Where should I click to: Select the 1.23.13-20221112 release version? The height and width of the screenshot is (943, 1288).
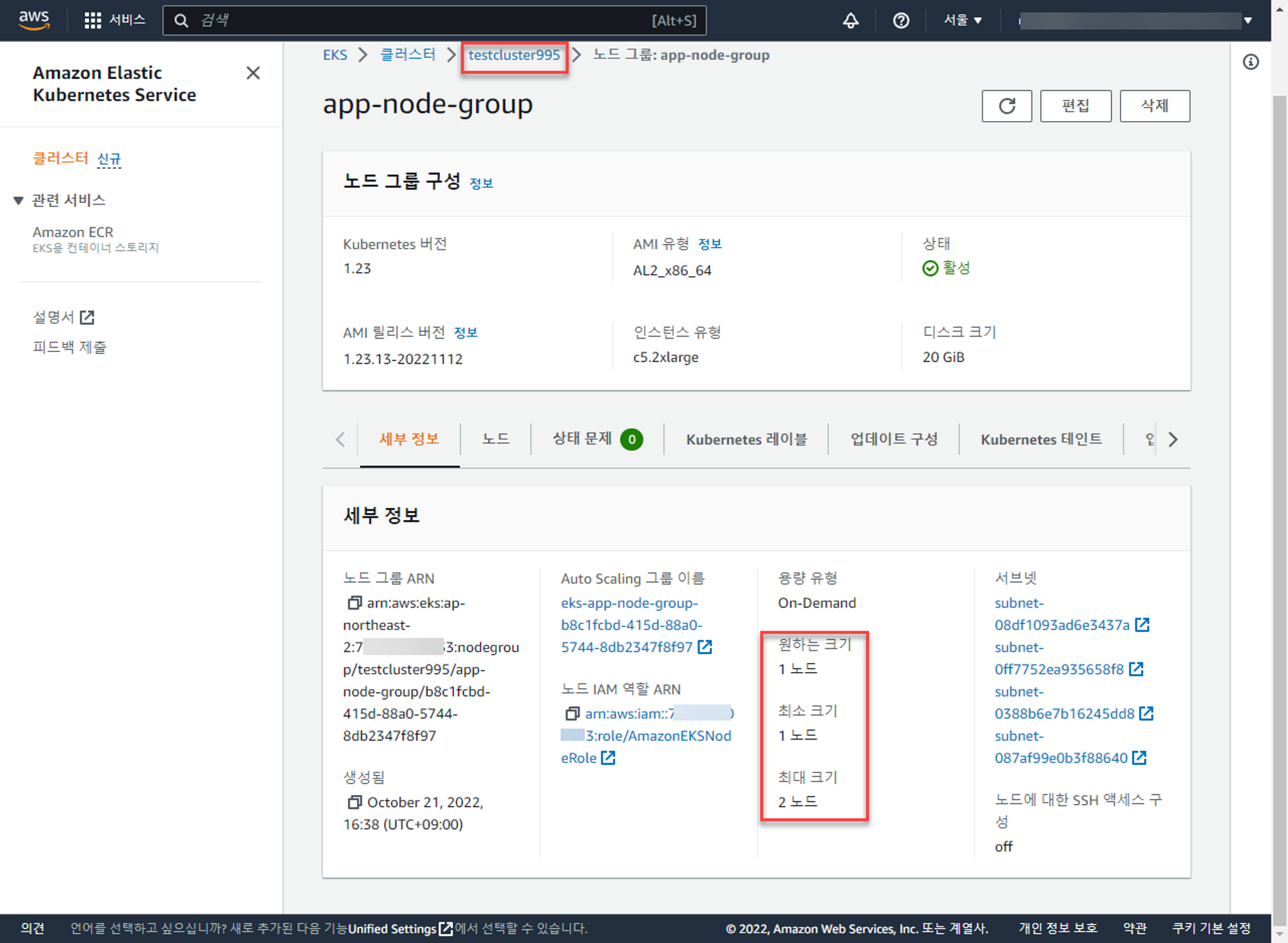point(402,359)
